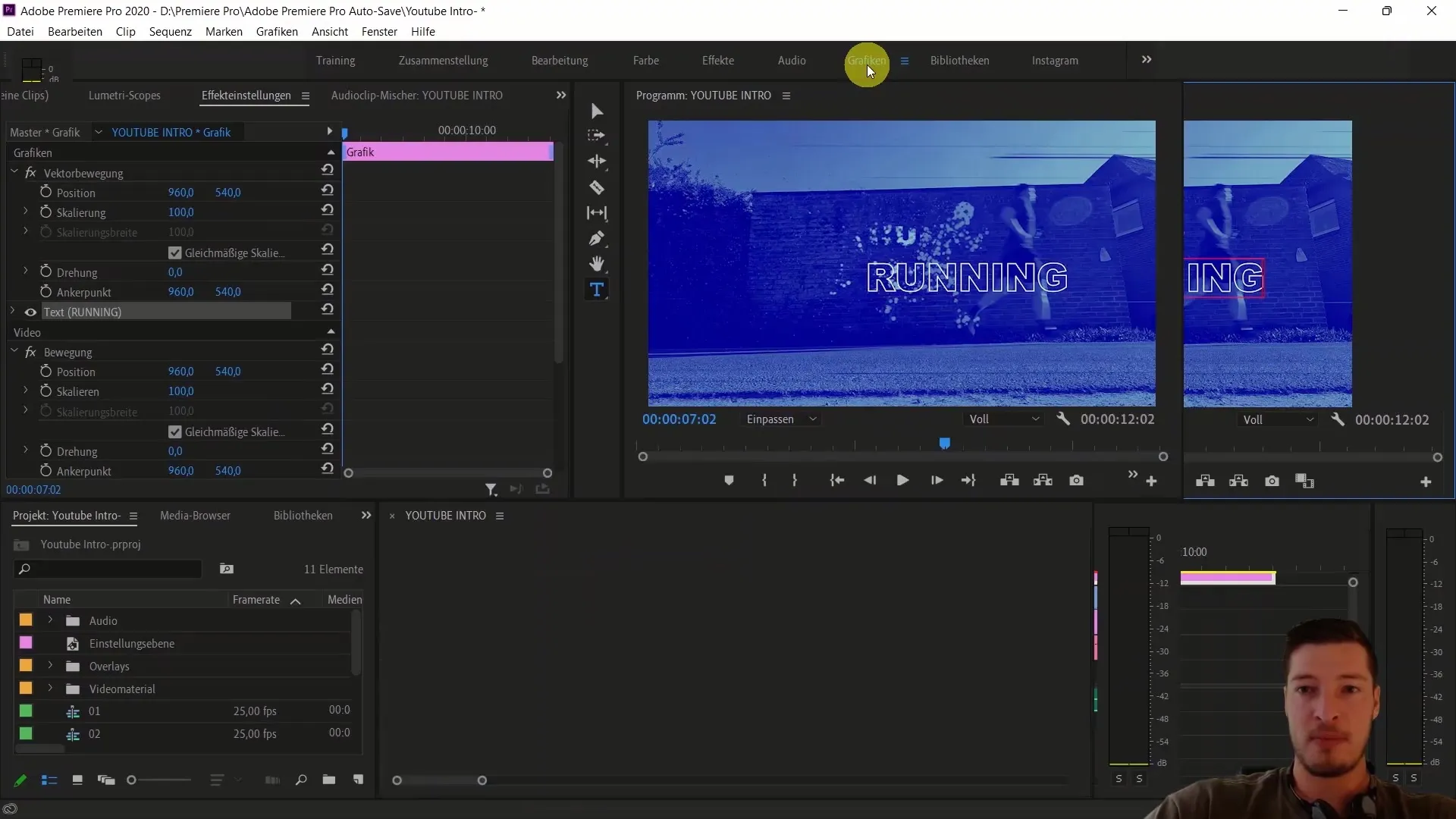The height and width of the screenshot is (819, 1456).
Task: Open the Media-Browser tab
Action: point(195,516)
